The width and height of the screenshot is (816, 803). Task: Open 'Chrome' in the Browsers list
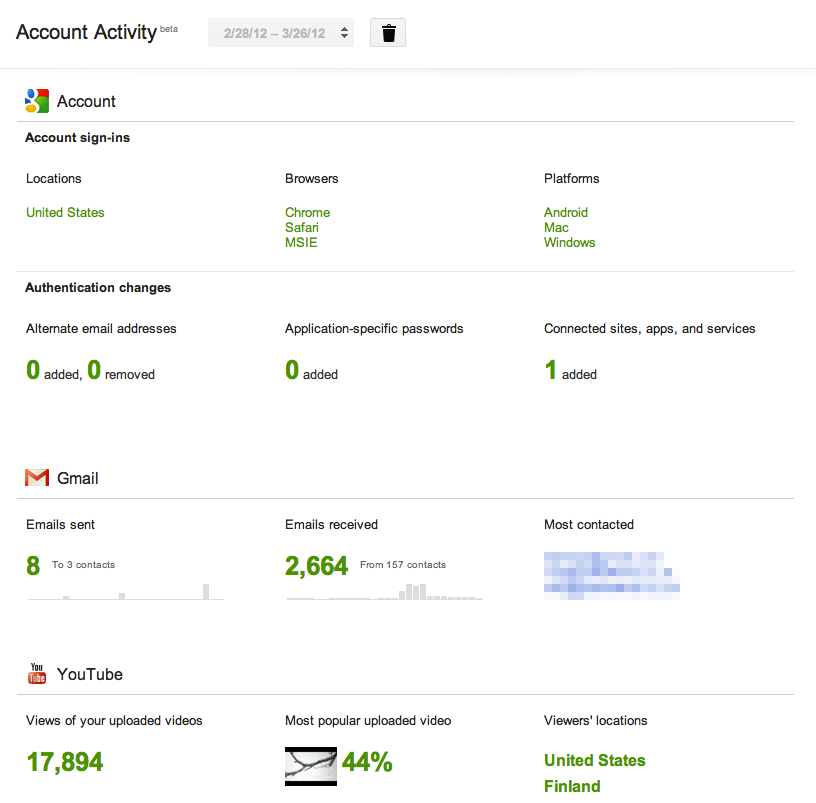[x=307, y=212]
